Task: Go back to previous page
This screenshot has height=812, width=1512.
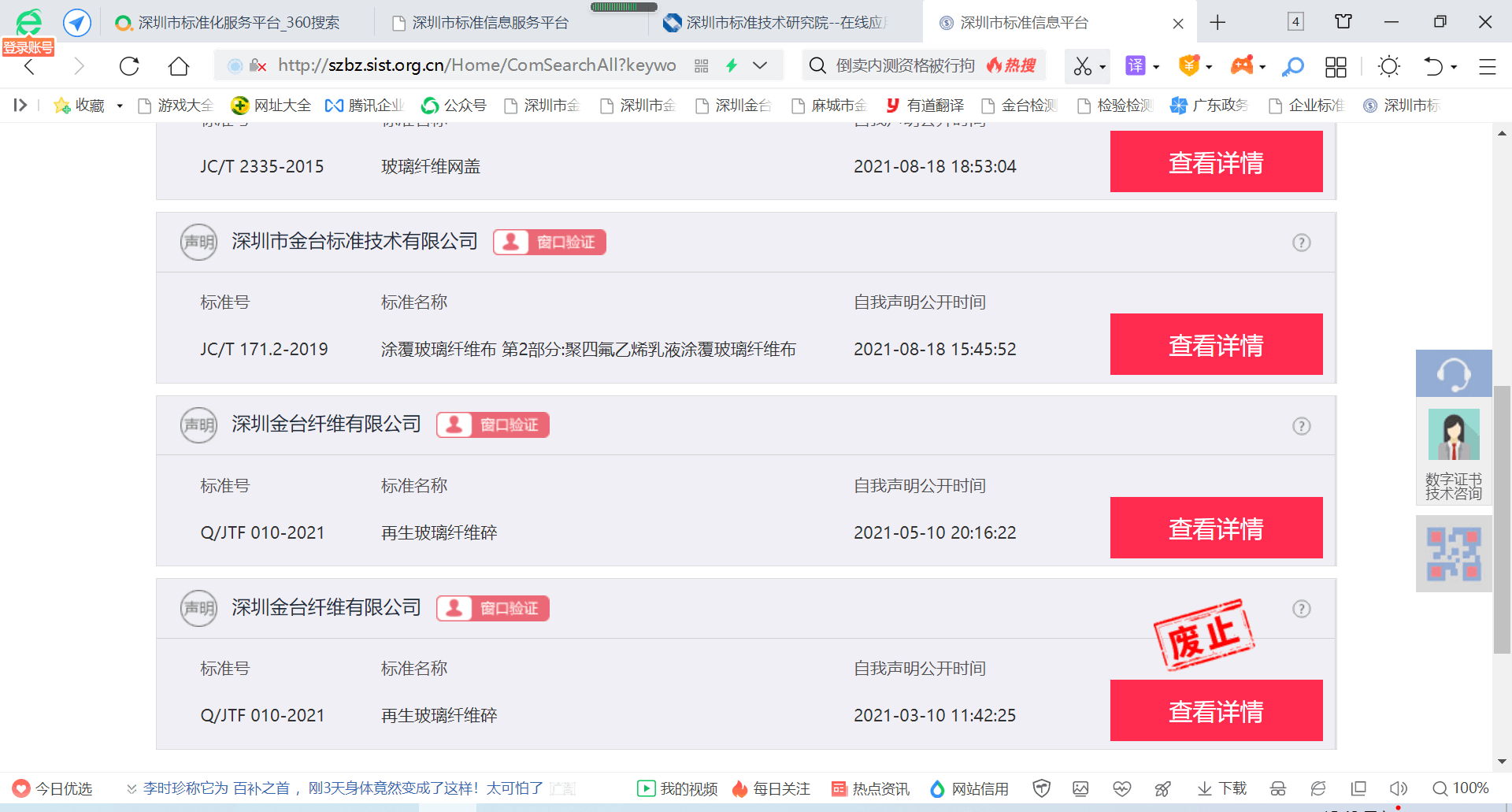Action: pos(29,66)
